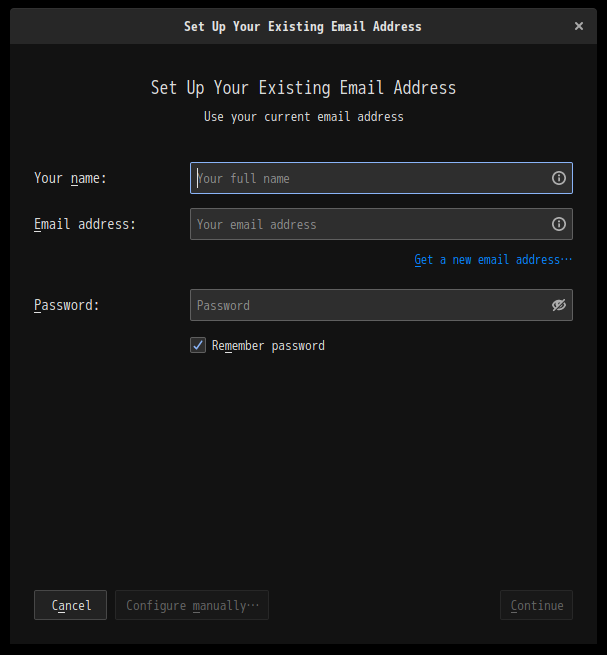607x655 pixels.
Task: Click the info icon in the name field
Action: click(x=559, y=178)
